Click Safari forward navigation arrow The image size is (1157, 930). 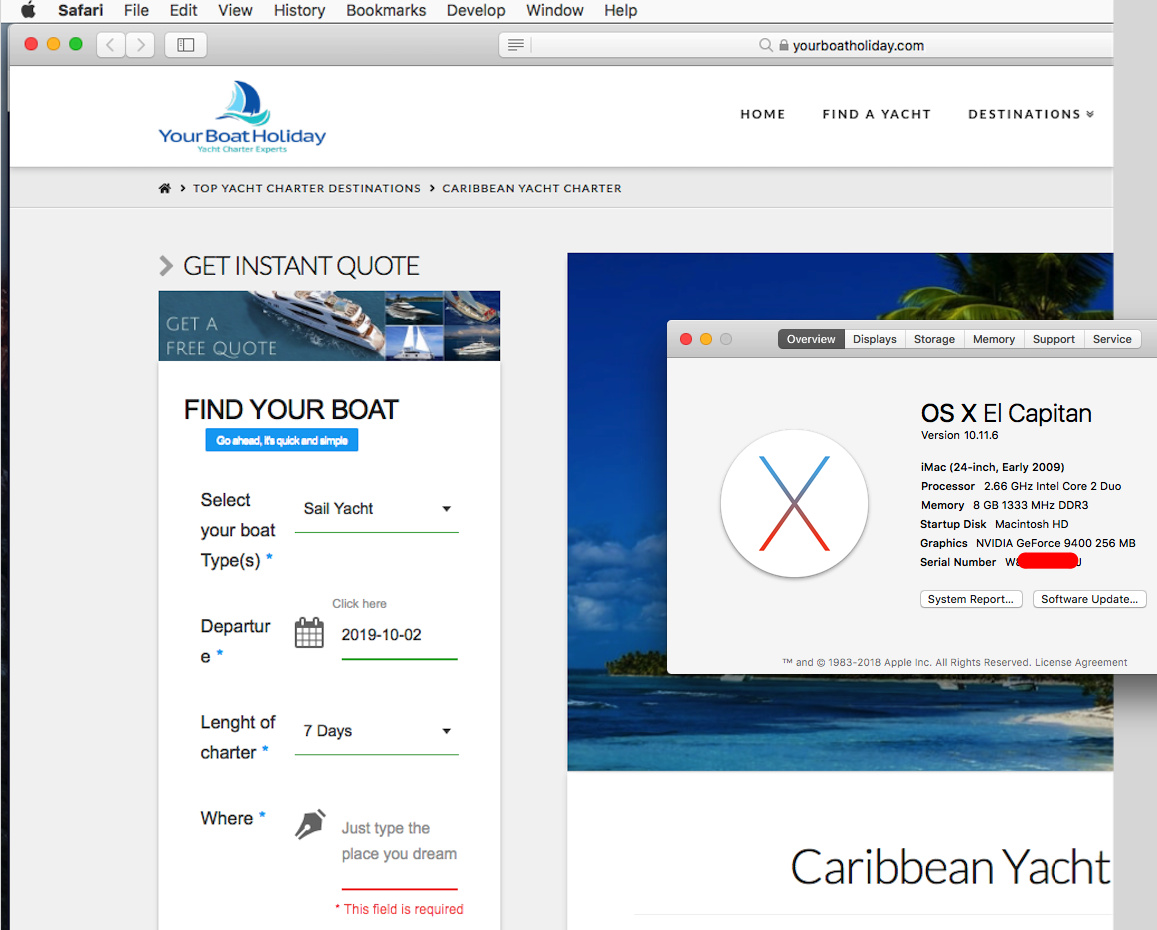click(140, 45)
